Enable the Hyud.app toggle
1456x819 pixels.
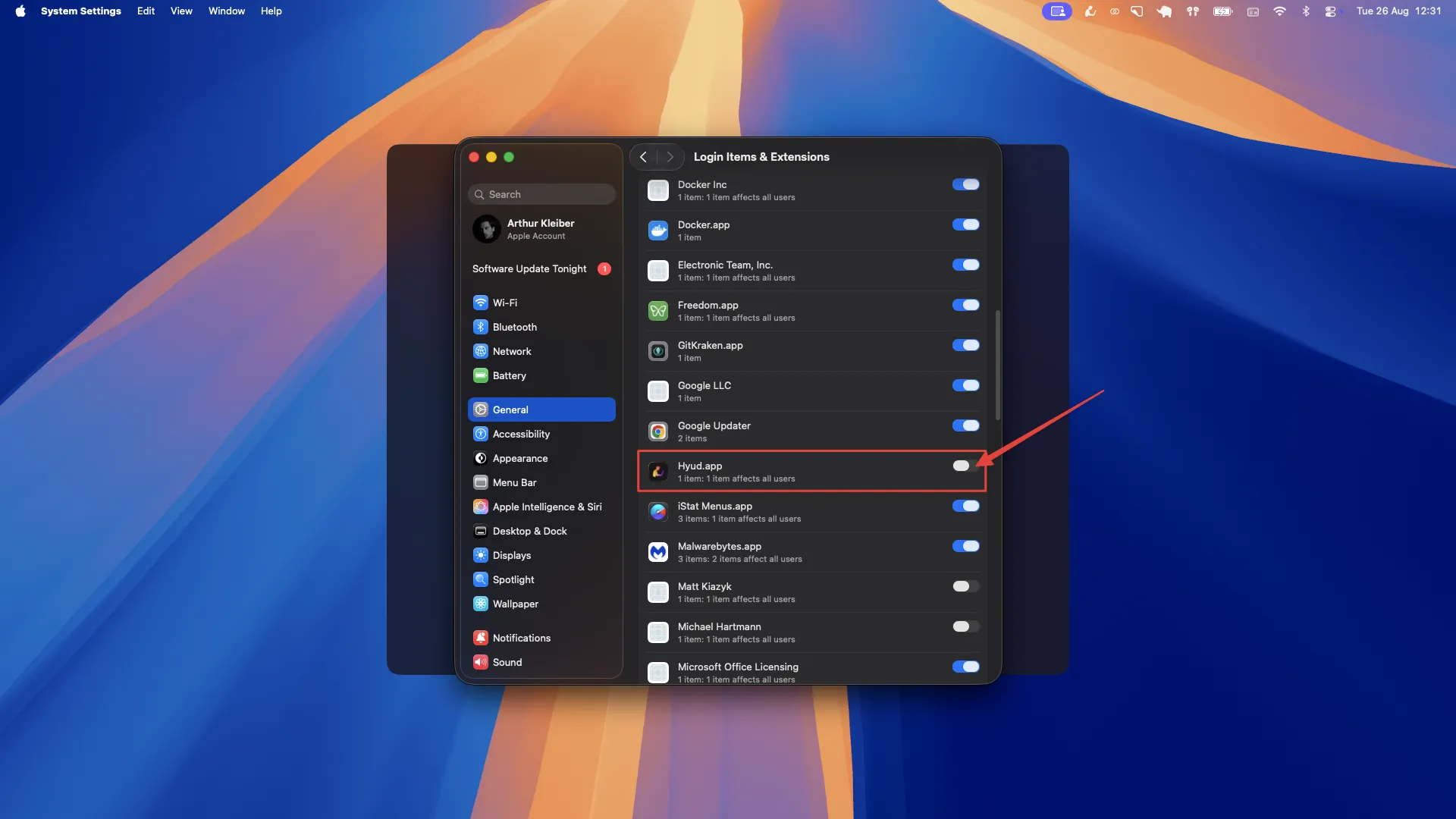[x=965, y=466]
